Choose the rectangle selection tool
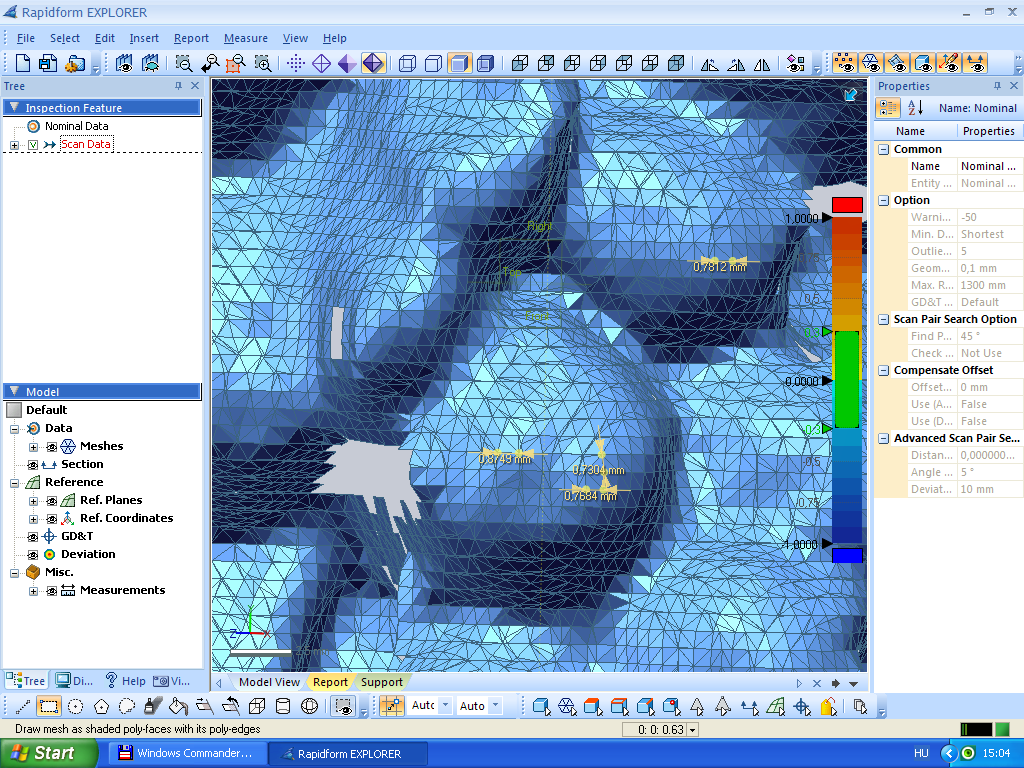Screen dimensions: 1024x768 pyautogui.click(x=49, y=706)
